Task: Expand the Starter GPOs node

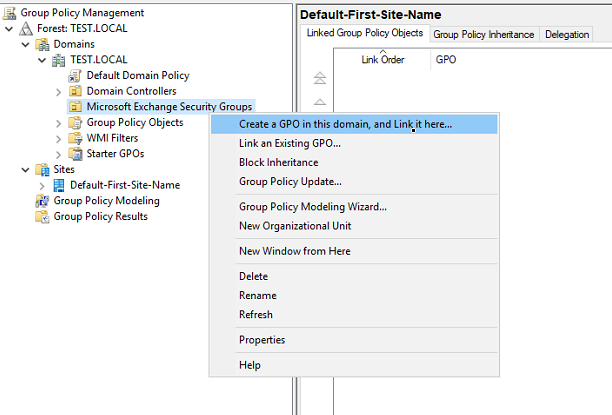Action: click(x=59, y=155)
